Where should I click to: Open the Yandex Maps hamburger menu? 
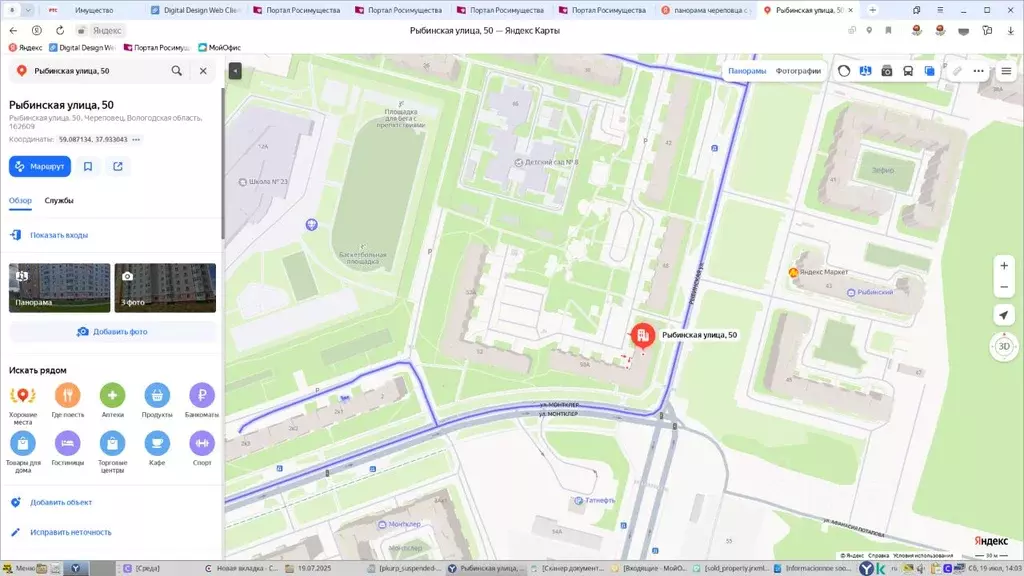(1006, 71)
